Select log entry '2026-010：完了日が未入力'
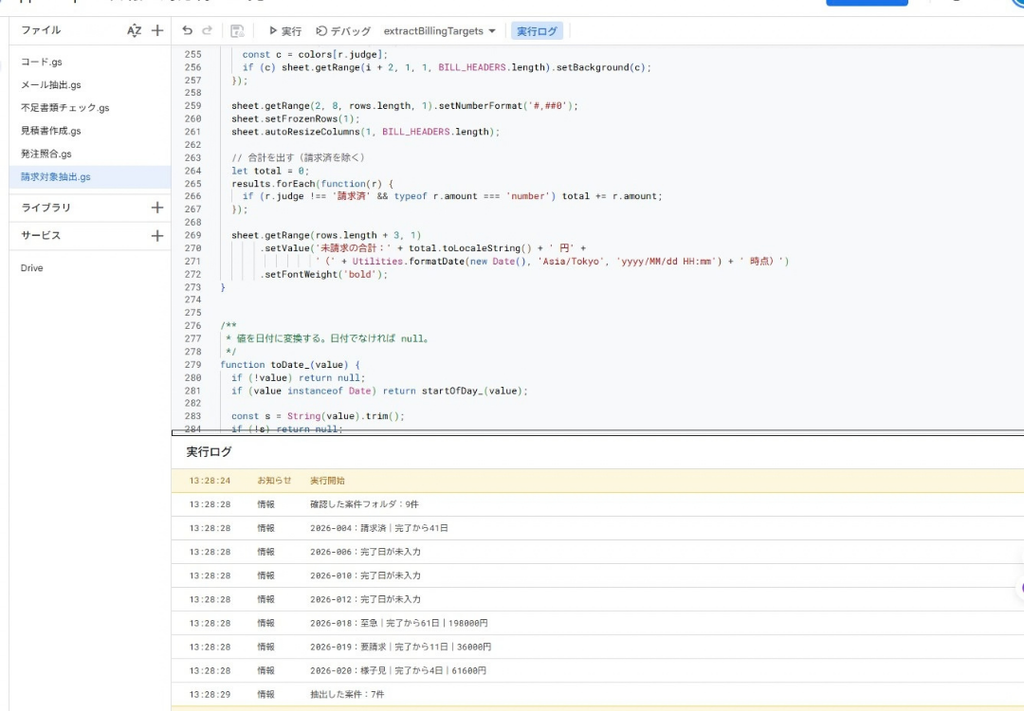Screen dimensions: 1024x711 pos(598,575)
